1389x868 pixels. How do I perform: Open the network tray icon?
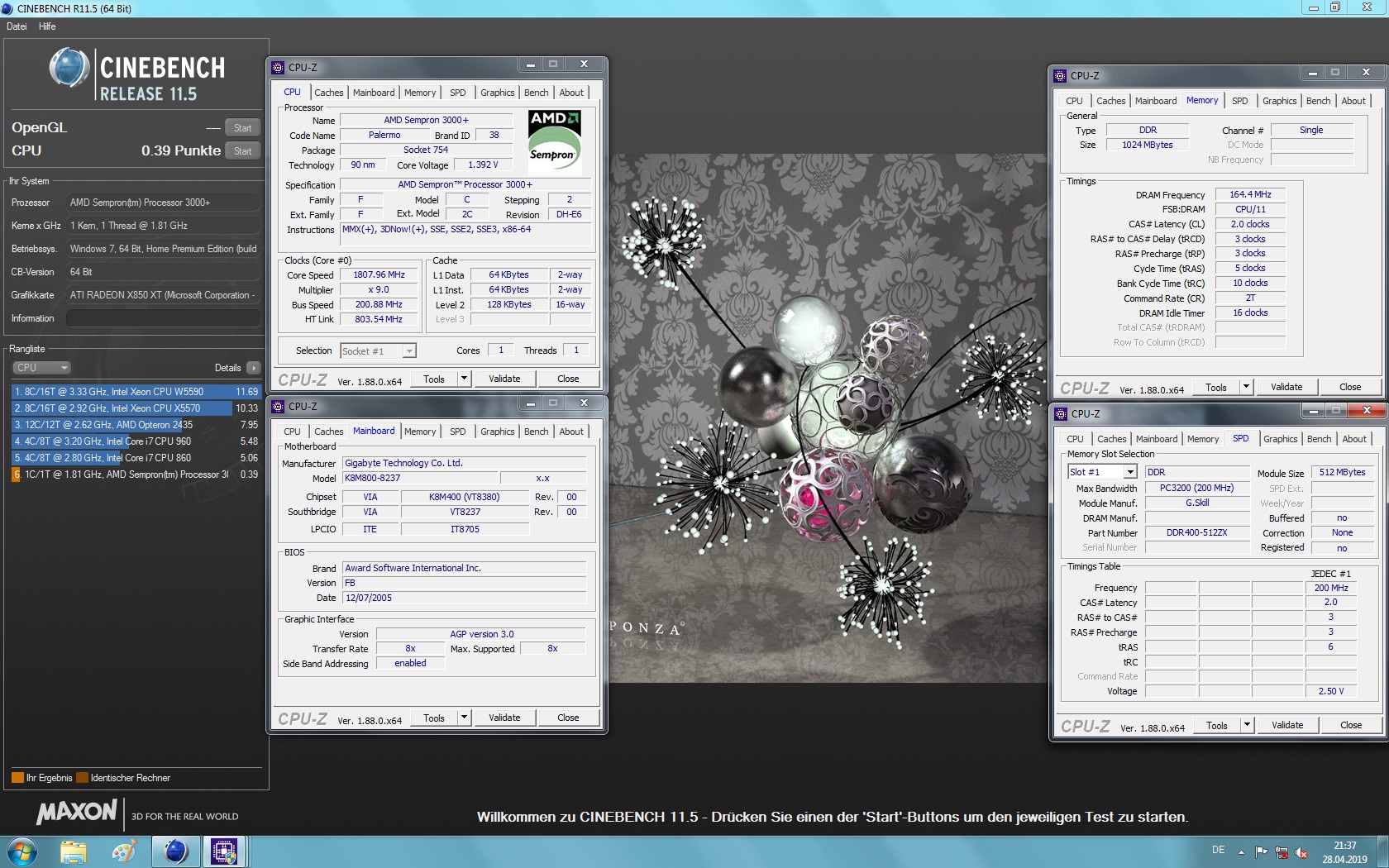(x=1282, y=852)
